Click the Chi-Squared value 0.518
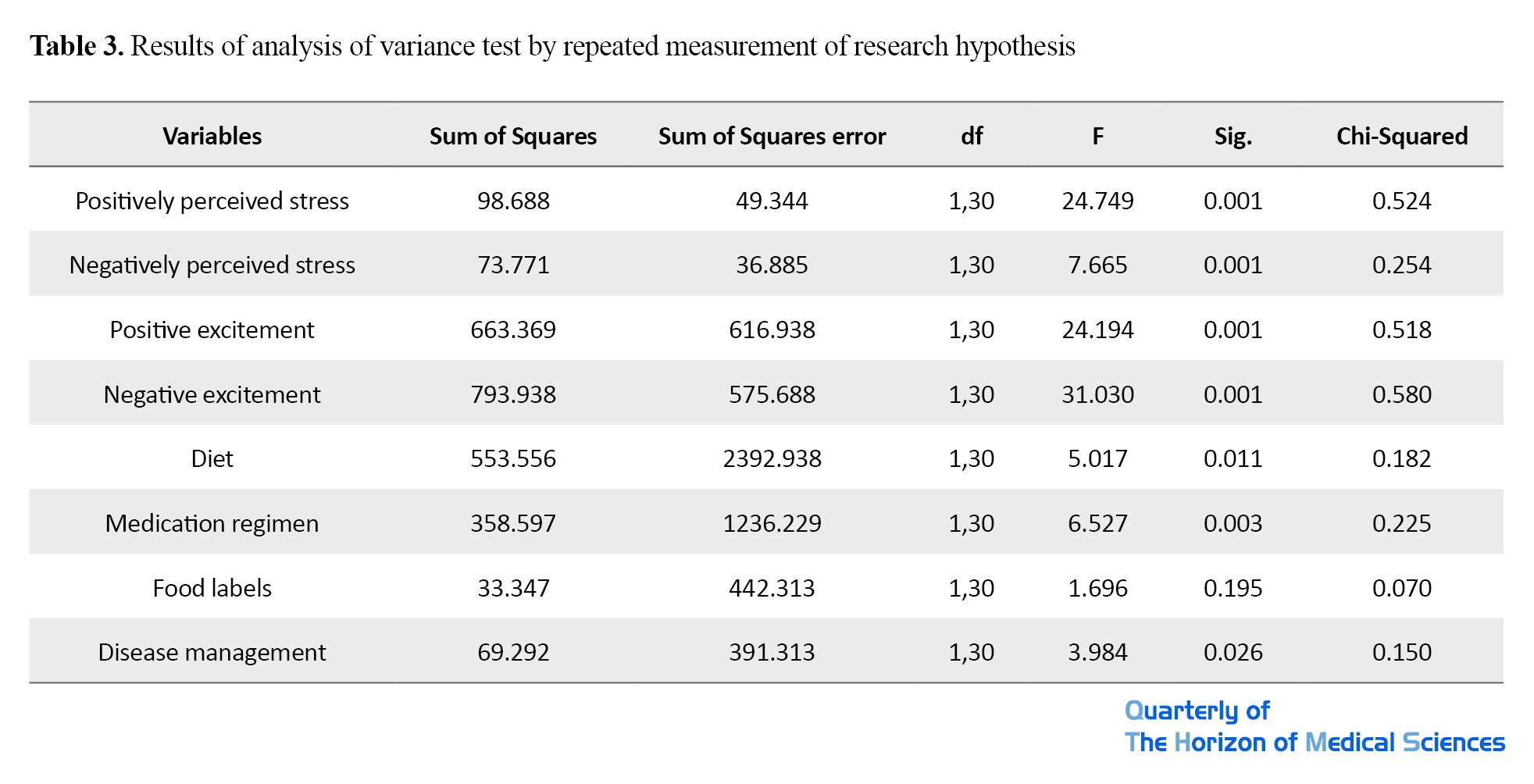The width and height of the screenshot is (1534, 784). tap(1402, 330)
